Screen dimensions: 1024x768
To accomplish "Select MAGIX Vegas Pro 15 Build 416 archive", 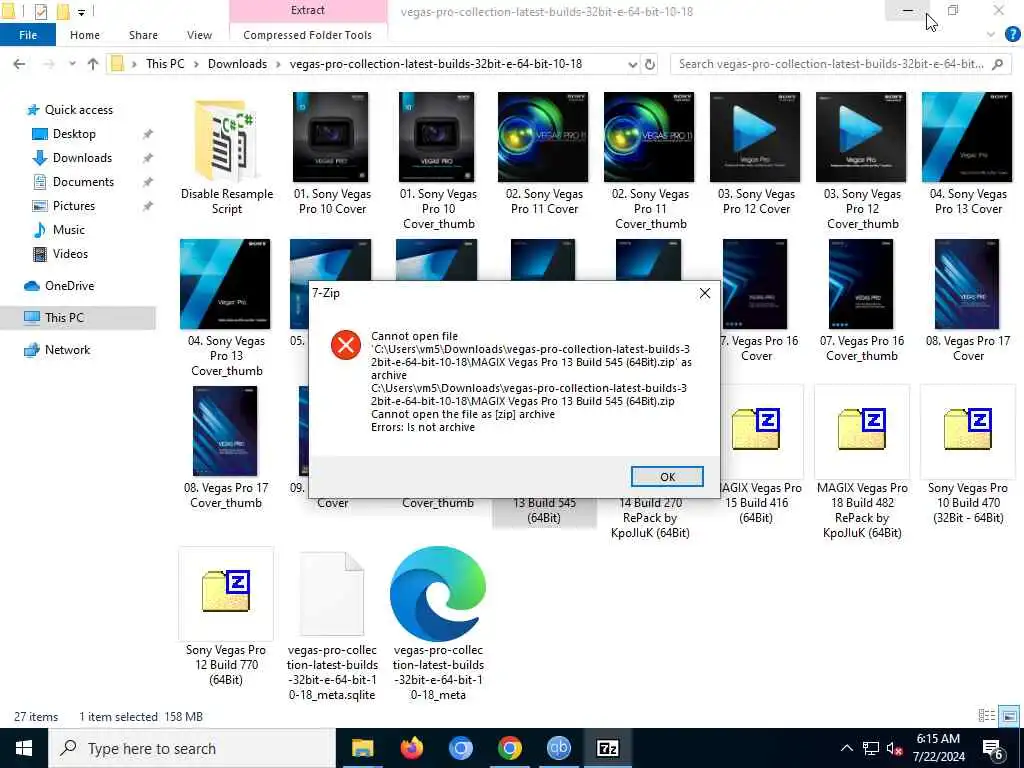I will (x=757, y=456).
